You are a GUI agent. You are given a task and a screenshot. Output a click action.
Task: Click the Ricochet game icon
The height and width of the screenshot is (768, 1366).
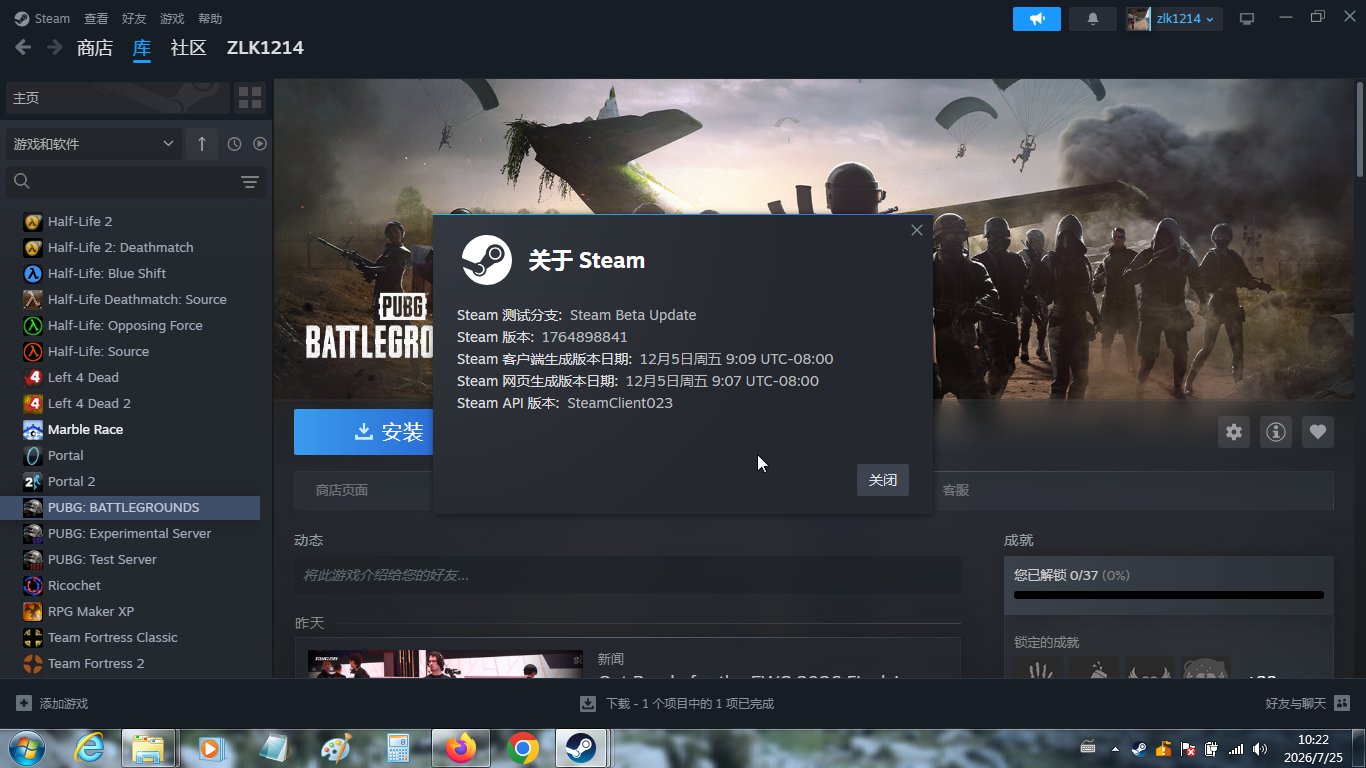coord(33,585)
